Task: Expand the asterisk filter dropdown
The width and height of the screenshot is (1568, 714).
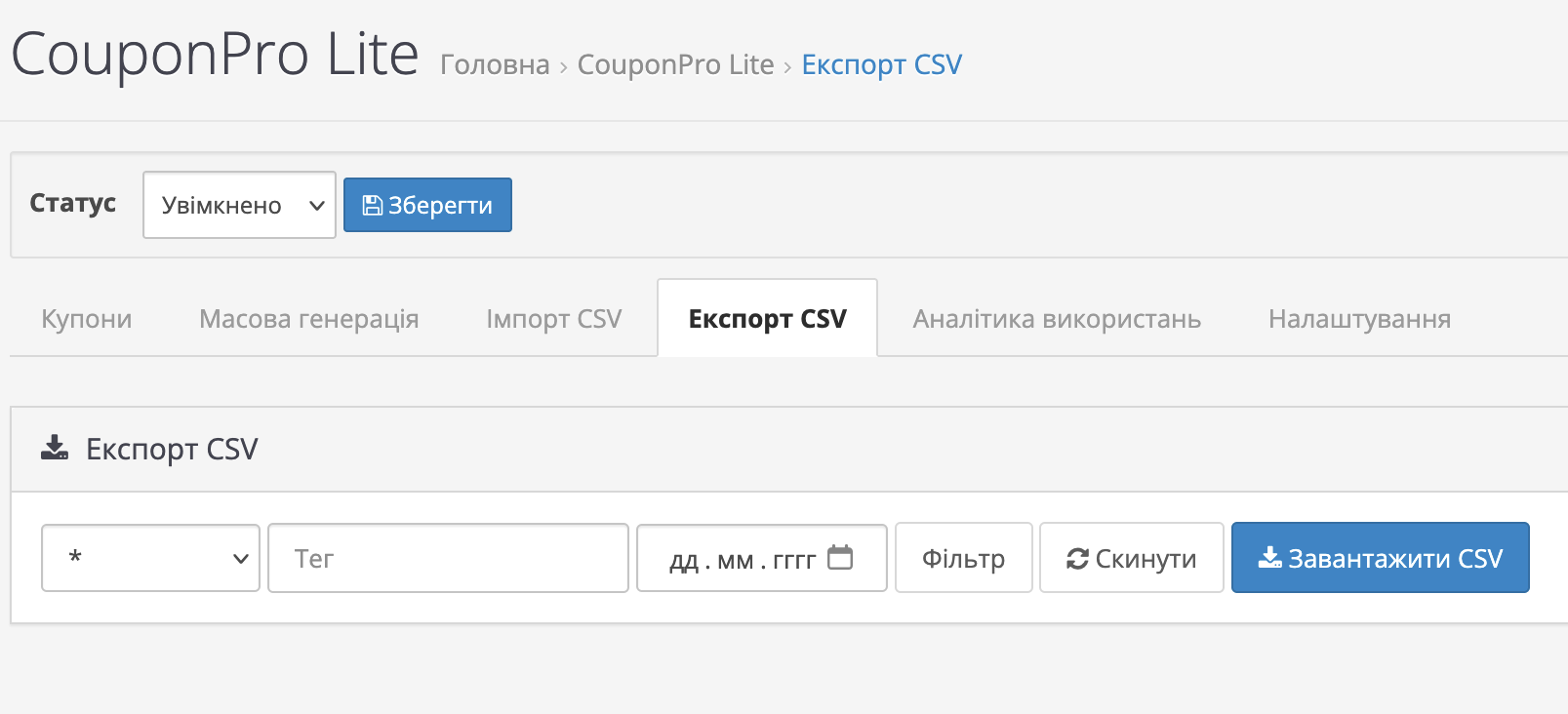Action: click(150, 558)
